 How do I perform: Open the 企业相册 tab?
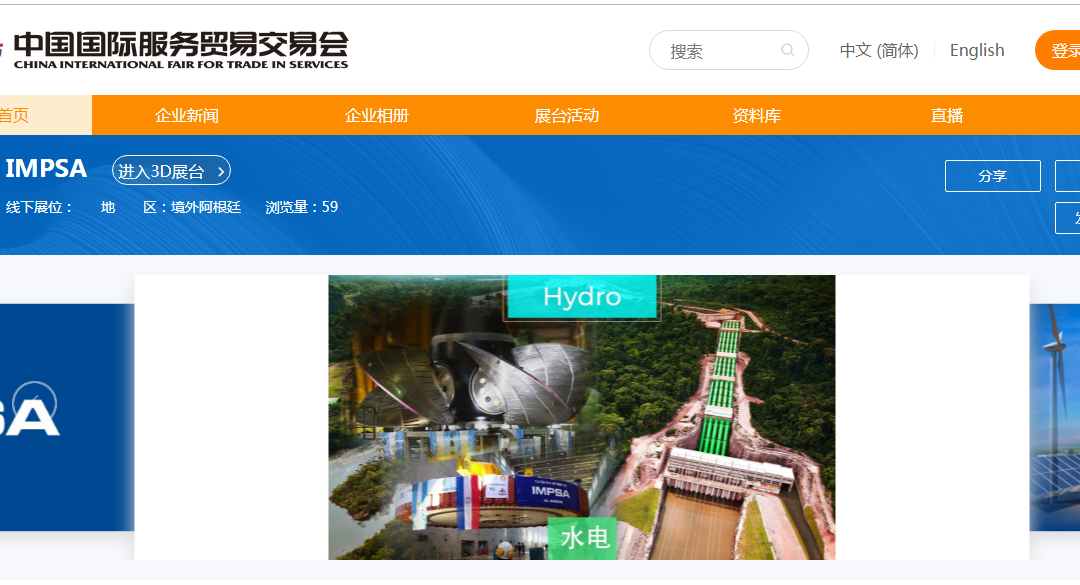(x=377, y=115)
